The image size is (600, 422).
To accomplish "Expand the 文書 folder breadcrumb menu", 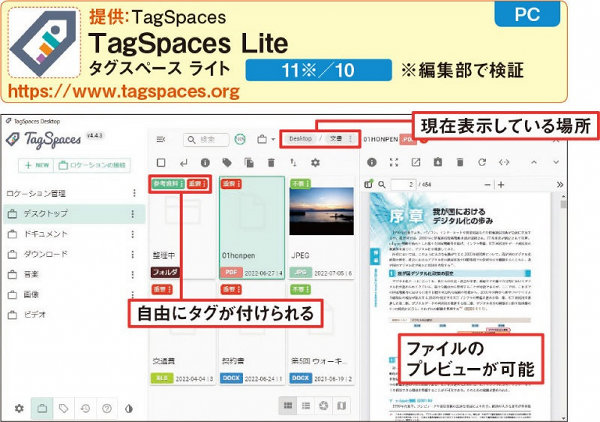I will 349,138.
